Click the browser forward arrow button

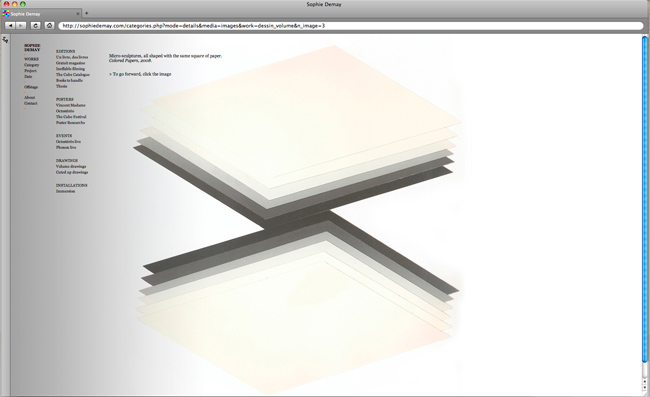pyautogui.click(x=21, y=26)
